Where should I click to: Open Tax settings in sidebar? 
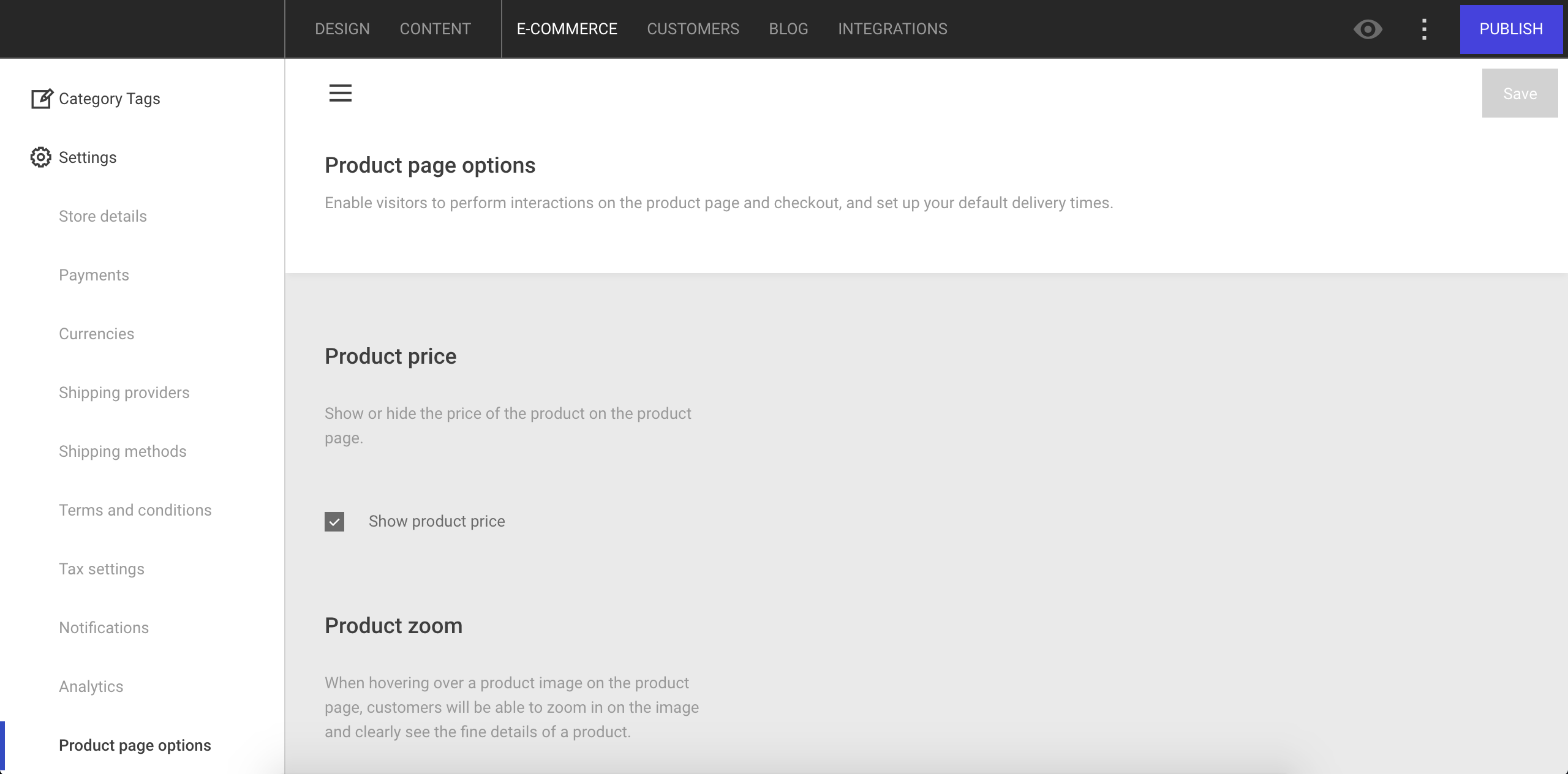[101, 569]
